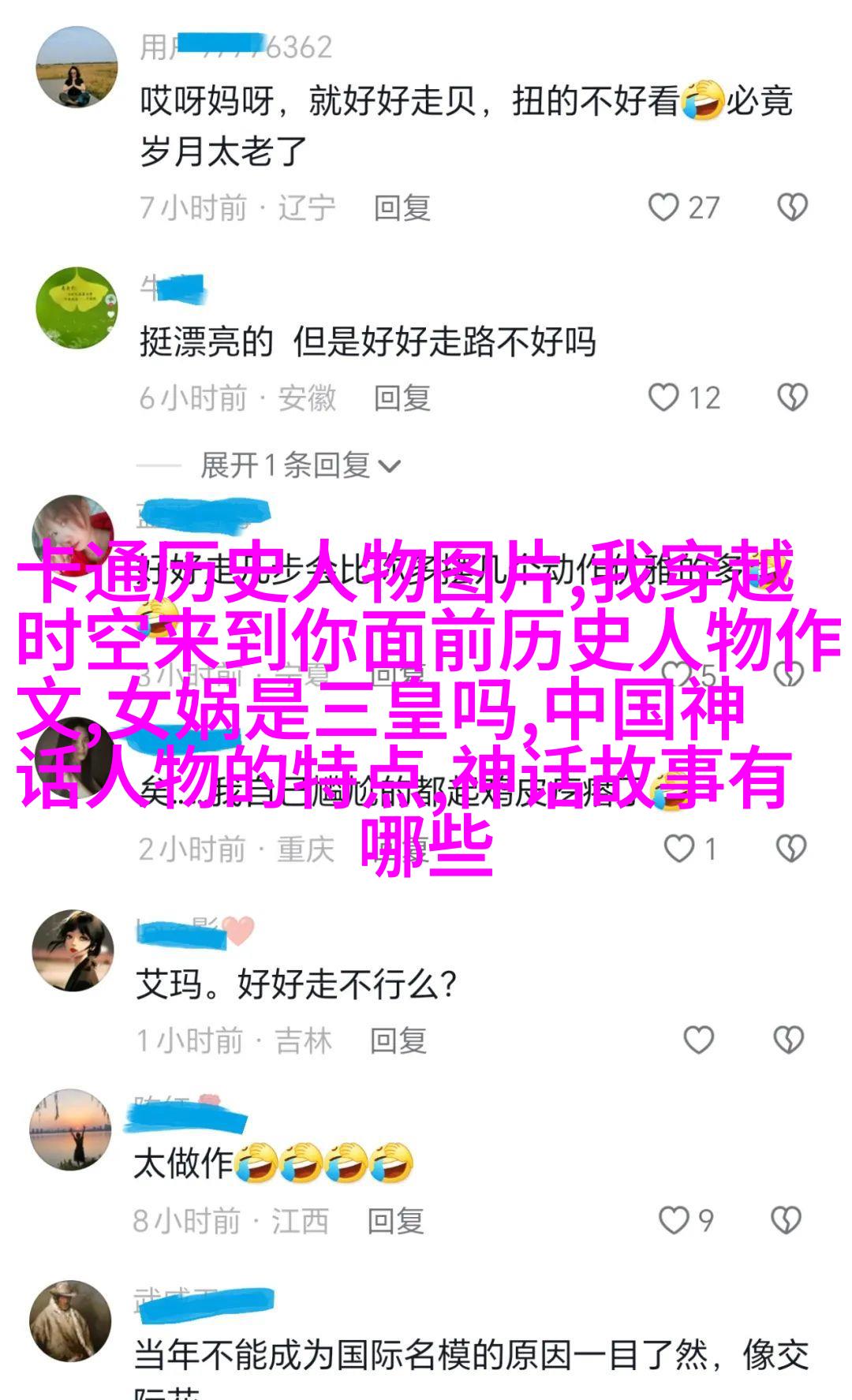Like the comment from 辽宁 with 27 likes

[x=663, y=207]
